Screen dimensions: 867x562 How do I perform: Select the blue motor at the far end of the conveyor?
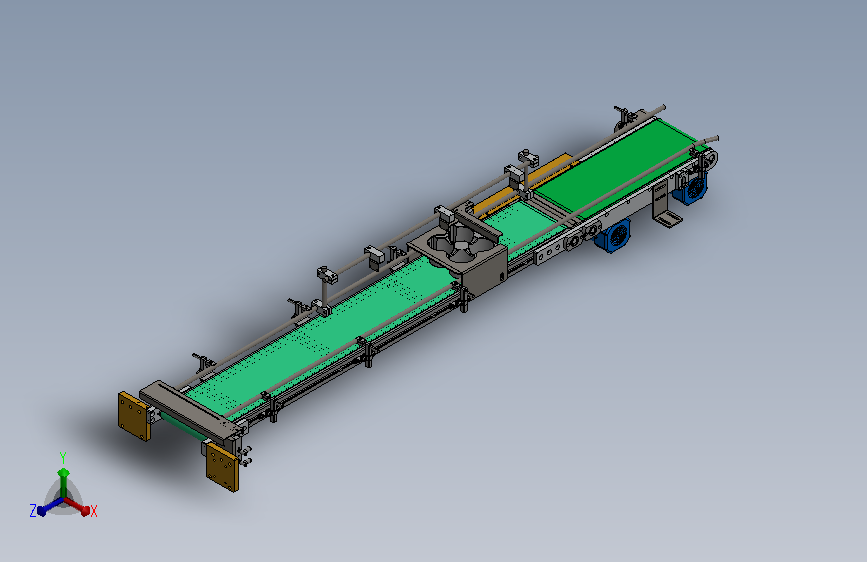691,189
